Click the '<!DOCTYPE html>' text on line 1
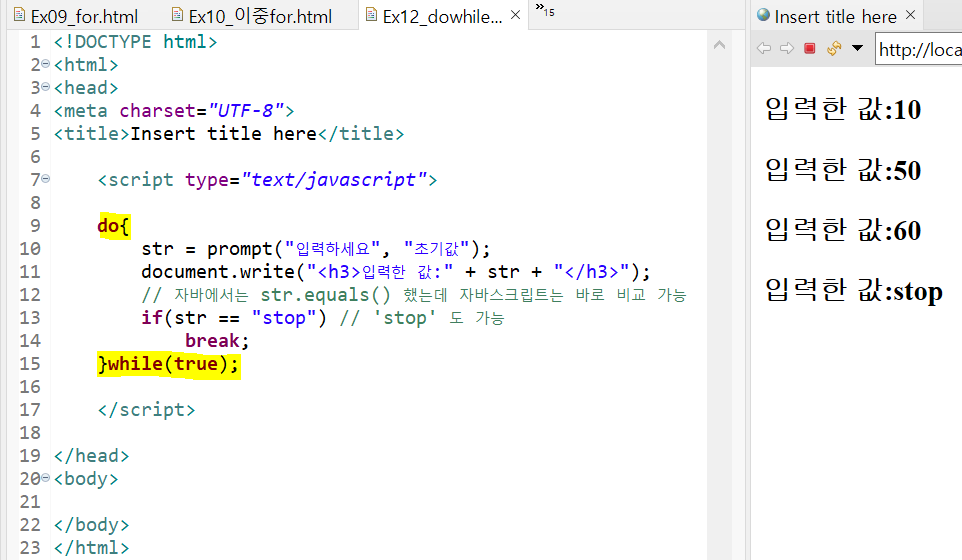The height and width of the screenshot is (560, 962). [136, 42]
